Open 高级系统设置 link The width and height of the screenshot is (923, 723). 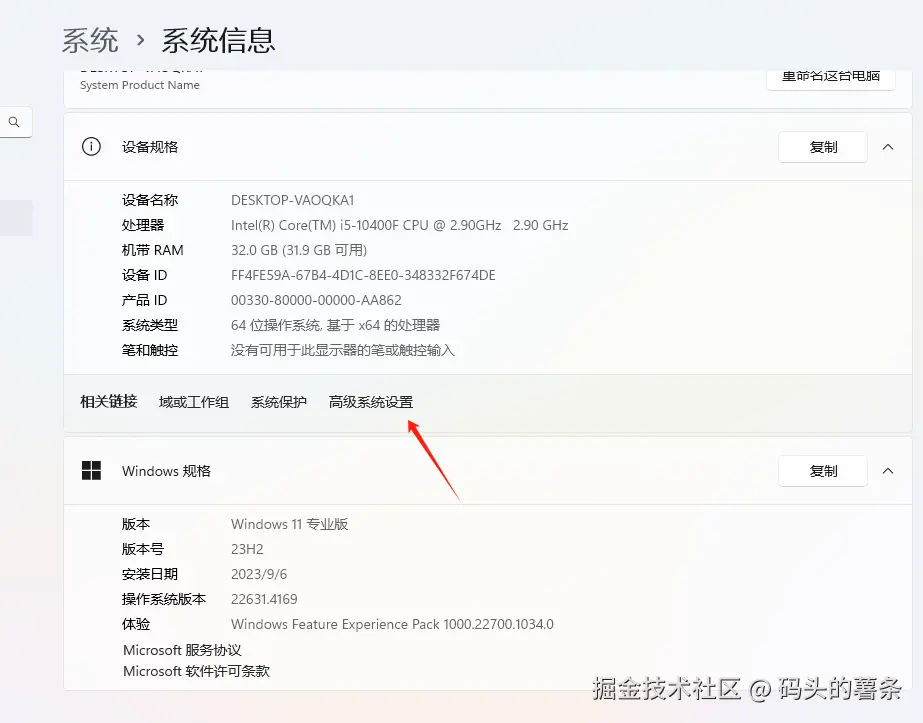371,402
